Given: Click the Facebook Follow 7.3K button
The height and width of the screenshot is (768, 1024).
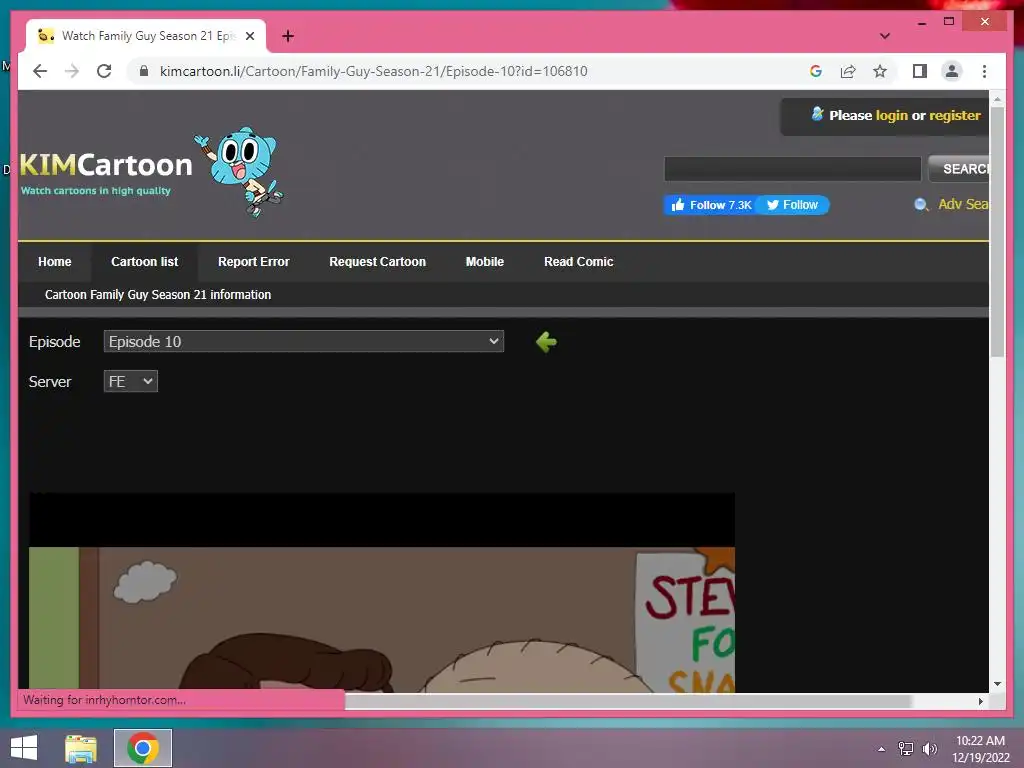Looking at the screenshot, I should click(711, 205).
